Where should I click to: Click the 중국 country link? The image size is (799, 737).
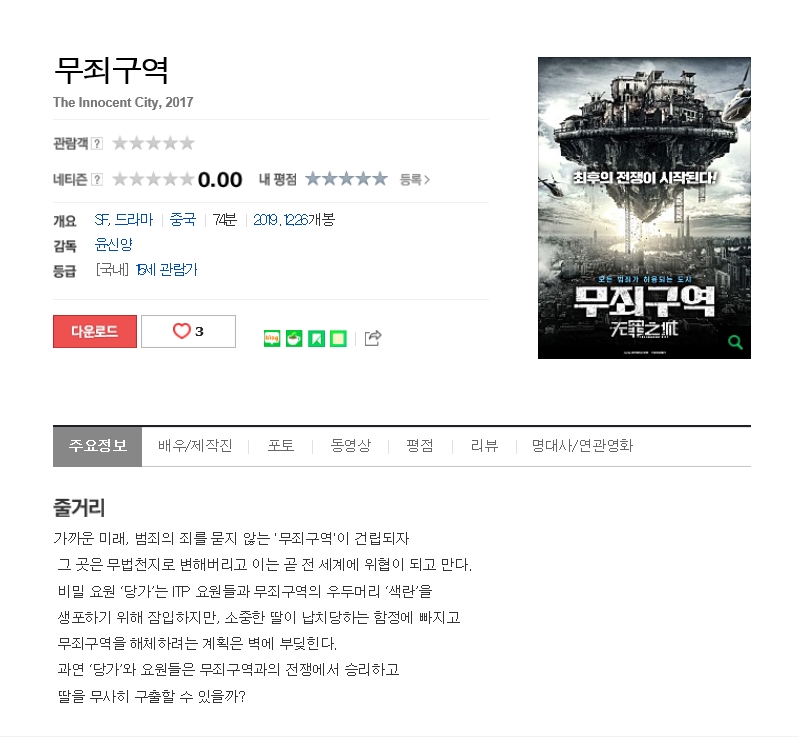coord(182,220)
